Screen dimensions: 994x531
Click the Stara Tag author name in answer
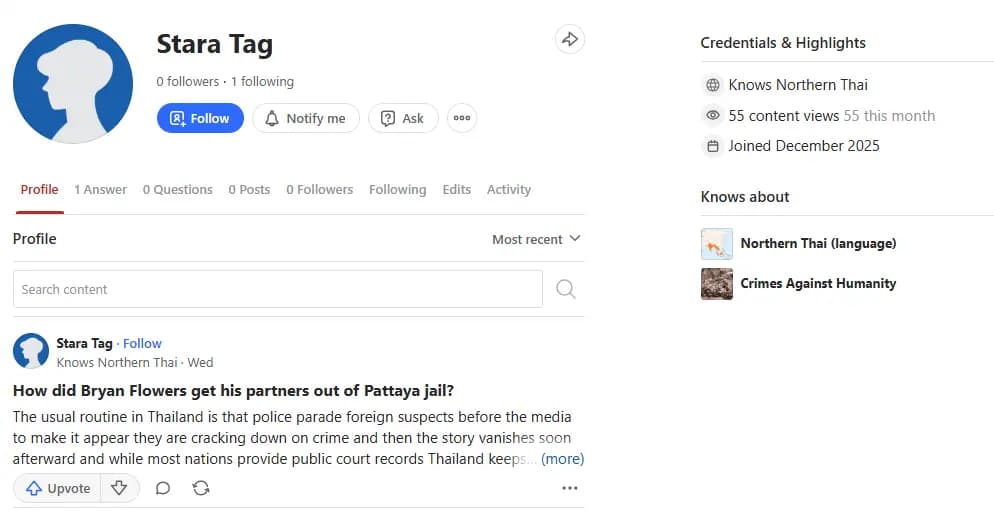pos(84,343)
